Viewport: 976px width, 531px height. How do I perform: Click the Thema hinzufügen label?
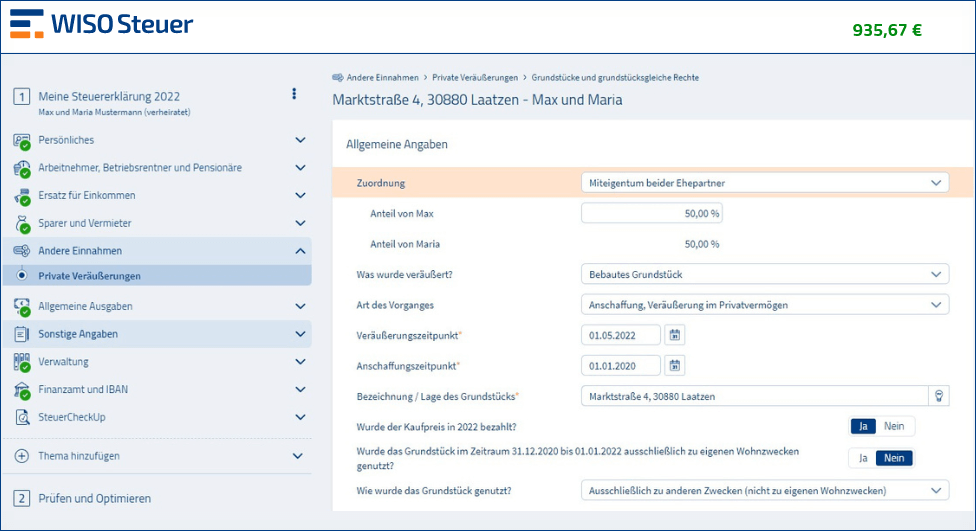point(79,456)
